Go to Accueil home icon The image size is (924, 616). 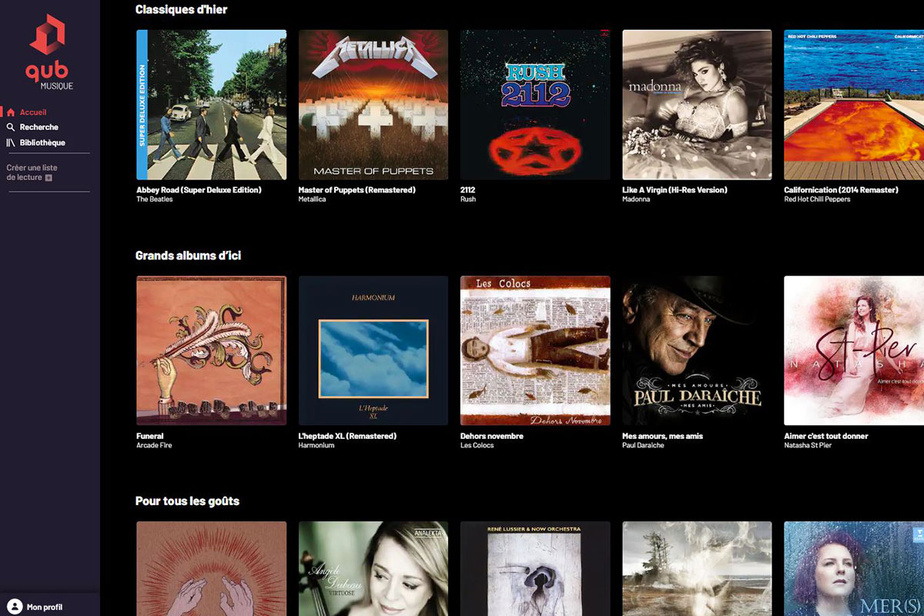11,112
